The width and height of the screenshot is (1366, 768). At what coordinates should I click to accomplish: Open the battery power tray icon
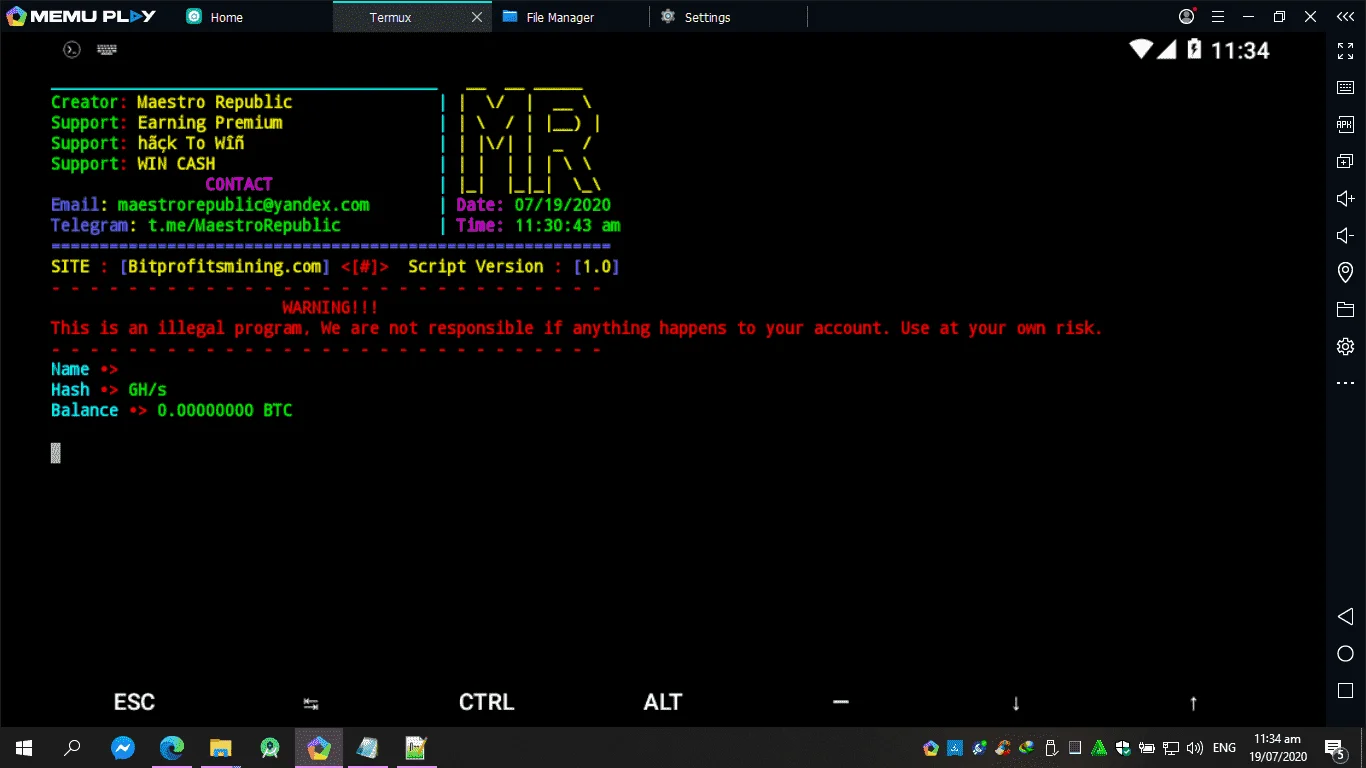click(x=1147, y=748)
